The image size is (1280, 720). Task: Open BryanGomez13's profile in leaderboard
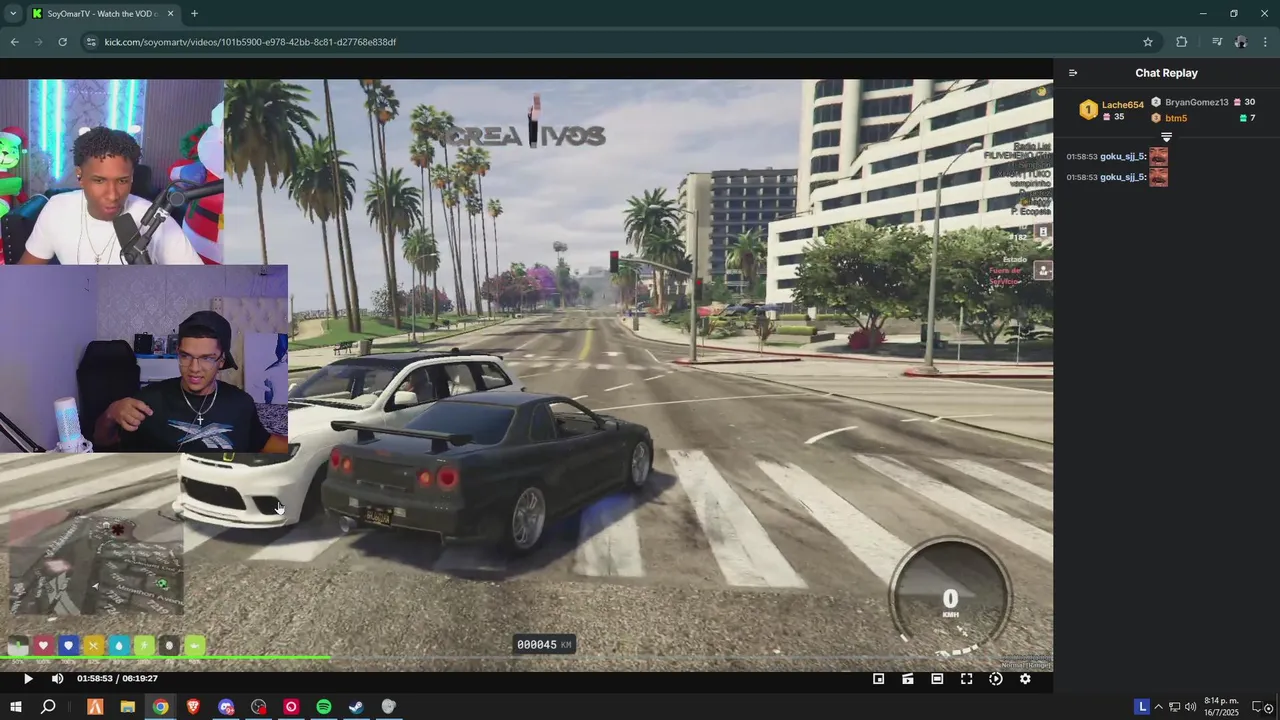(x=1196, y=102)
